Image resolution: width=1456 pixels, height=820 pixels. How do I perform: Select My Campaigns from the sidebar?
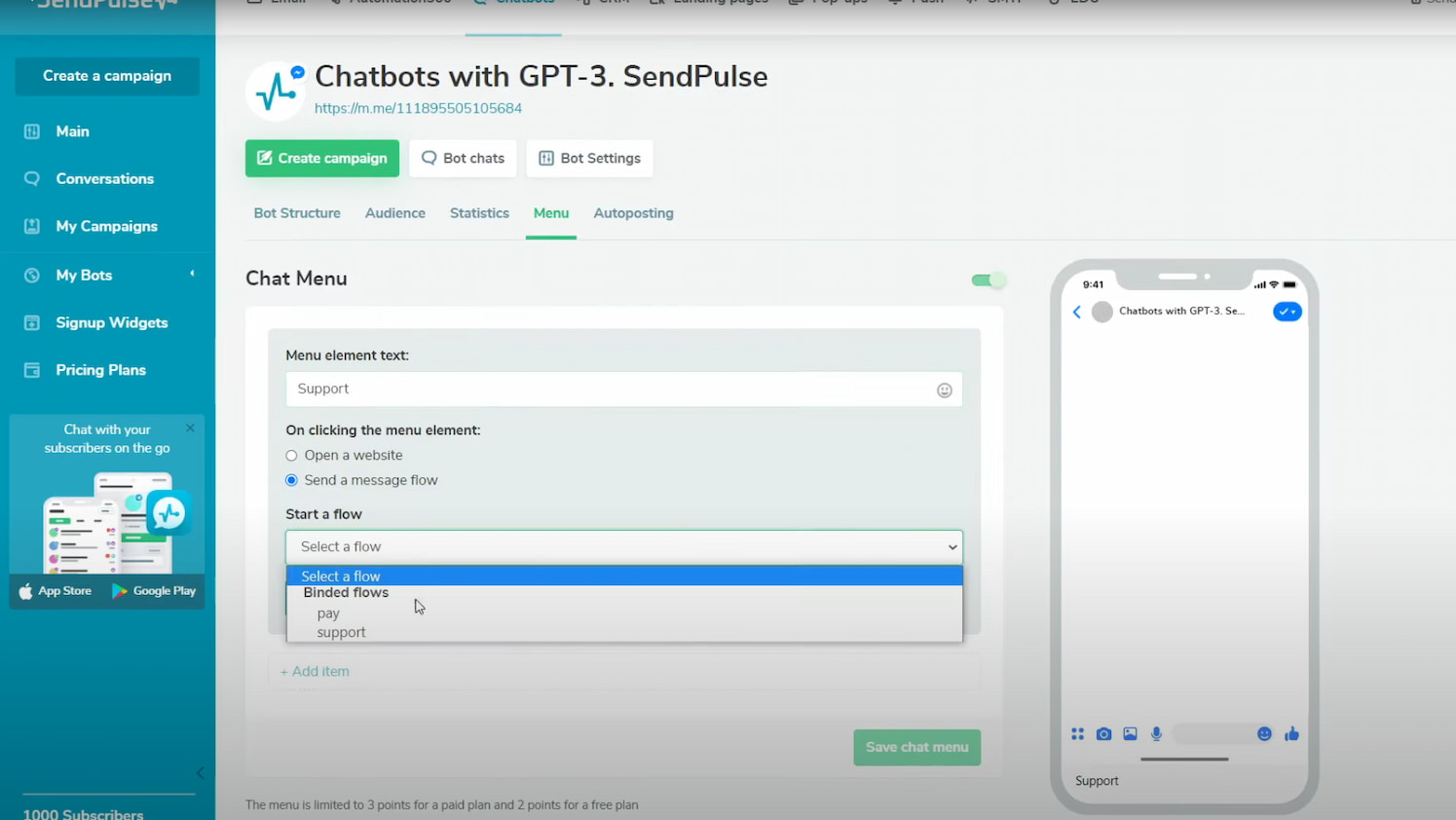click(106, 226)
